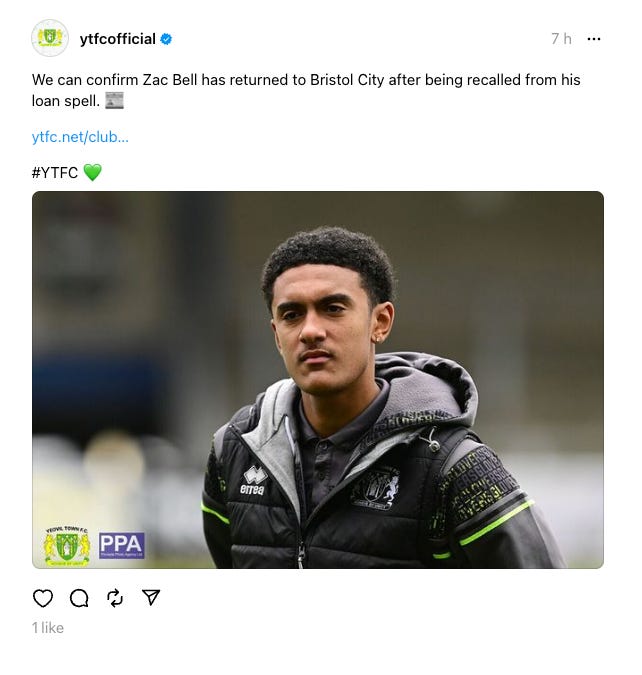Open the Zac Bell photo attachment
The image size is (642, 675).
click(318, 380)
